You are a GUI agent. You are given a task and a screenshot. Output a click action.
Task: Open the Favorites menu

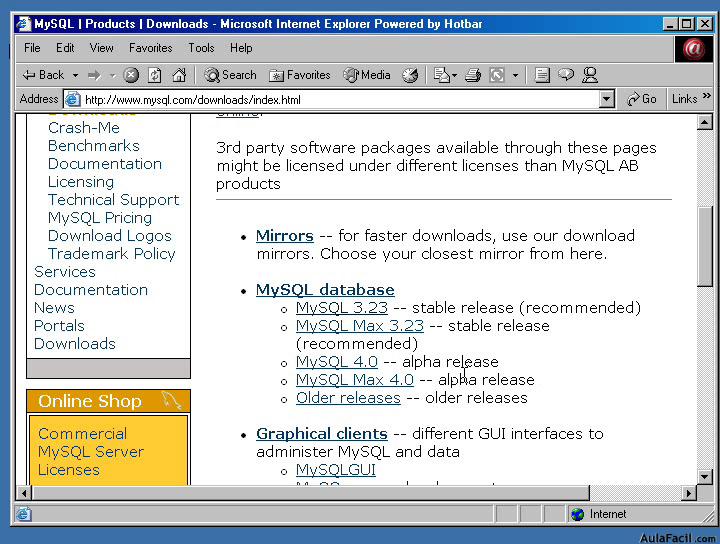(151, 48)
